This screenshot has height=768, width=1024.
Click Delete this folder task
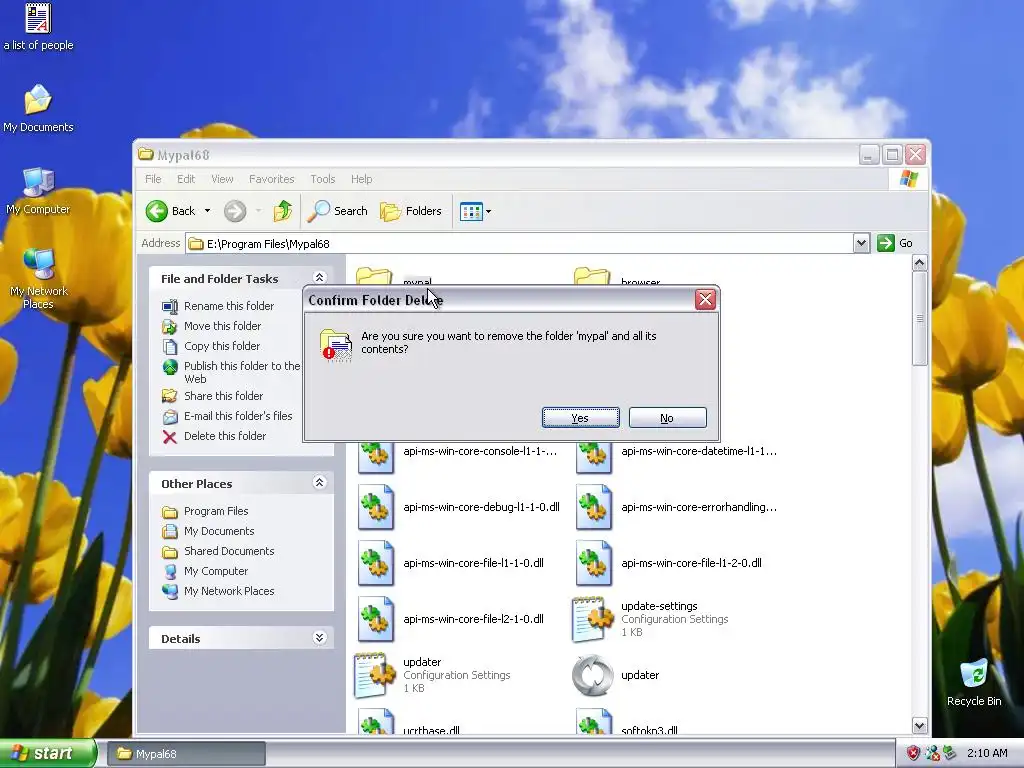tap(214, 436)
